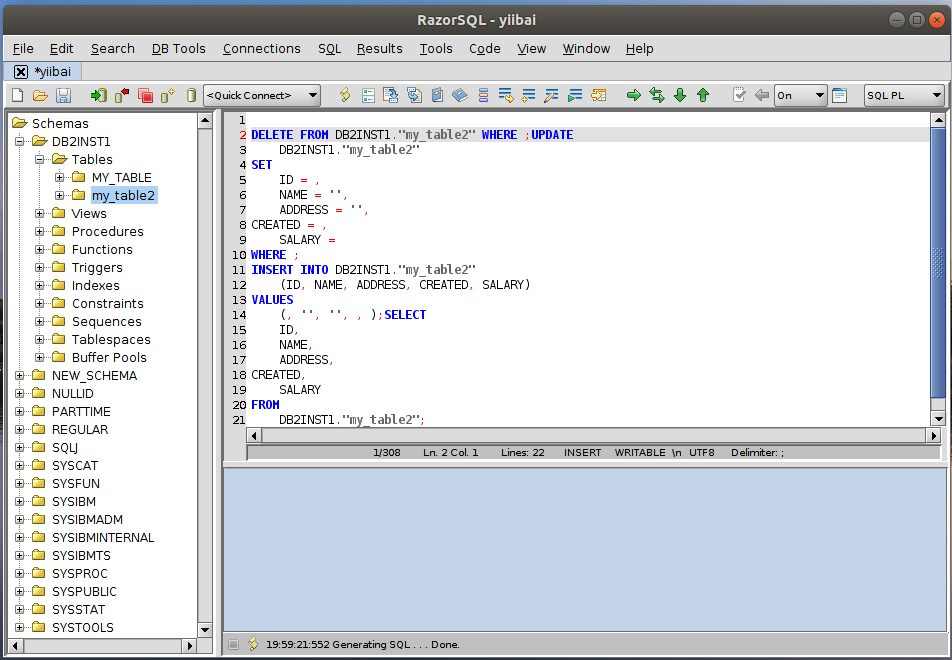The image size is (952, 660).
Task: Click the Open File folder icon
Action: click(x=40, y=95)
